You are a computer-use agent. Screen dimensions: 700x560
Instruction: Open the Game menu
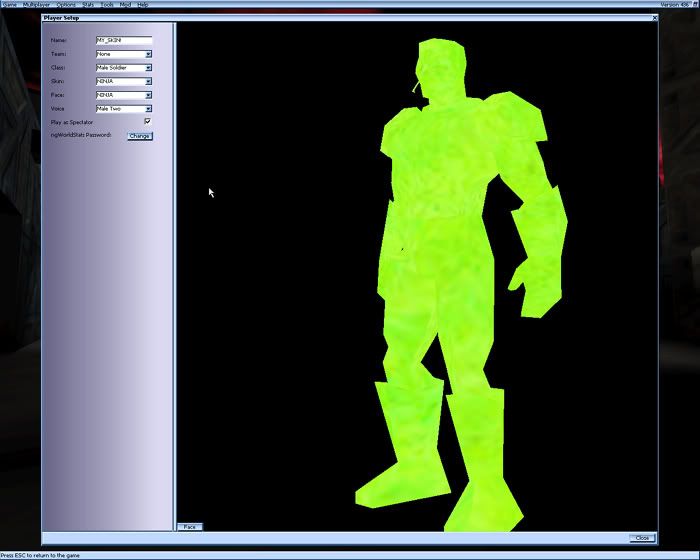point(9,5)
